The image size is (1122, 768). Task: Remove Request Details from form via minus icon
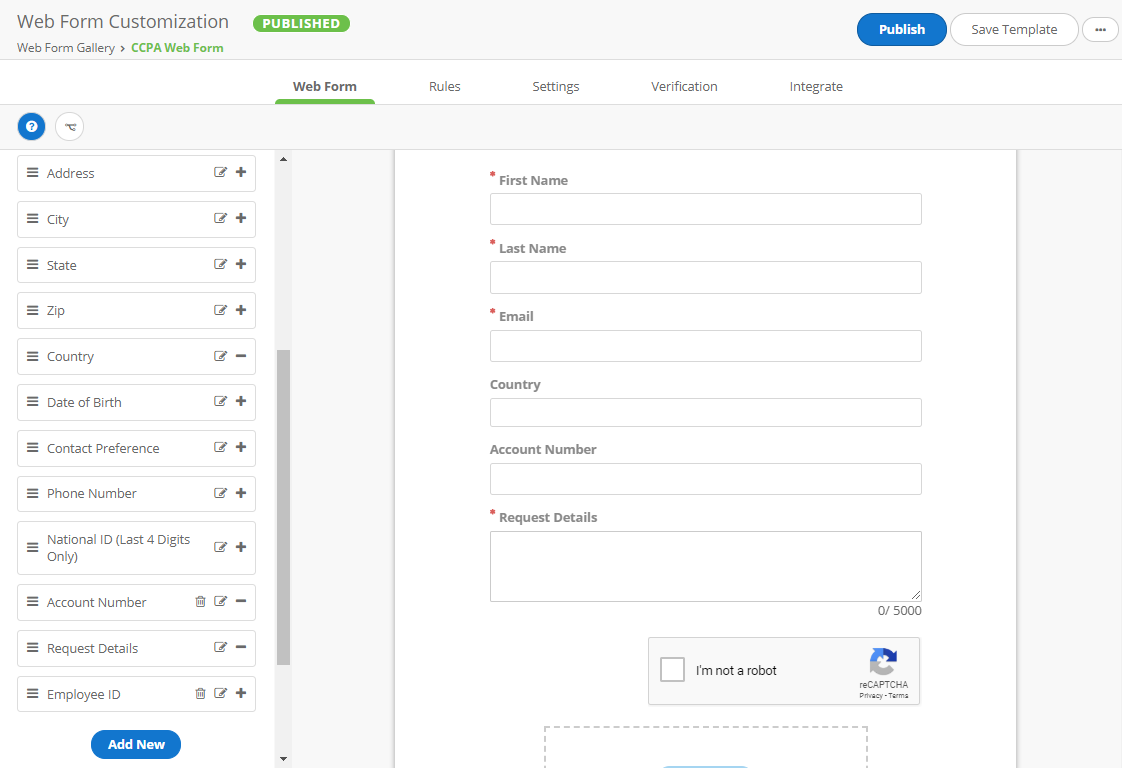241,648
